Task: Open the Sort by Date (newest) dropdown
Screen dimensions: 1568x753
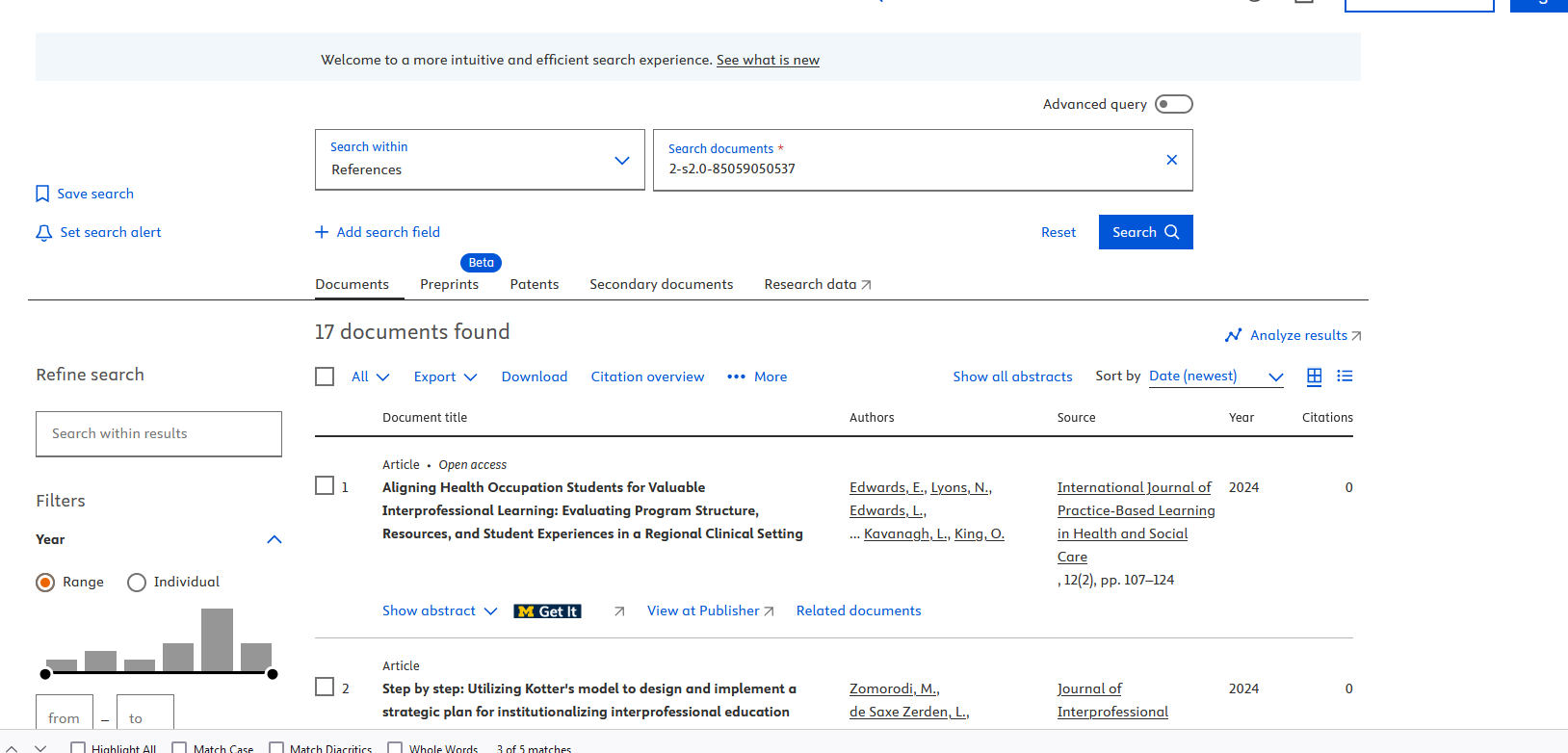Action: click(x=1215, y=376)
